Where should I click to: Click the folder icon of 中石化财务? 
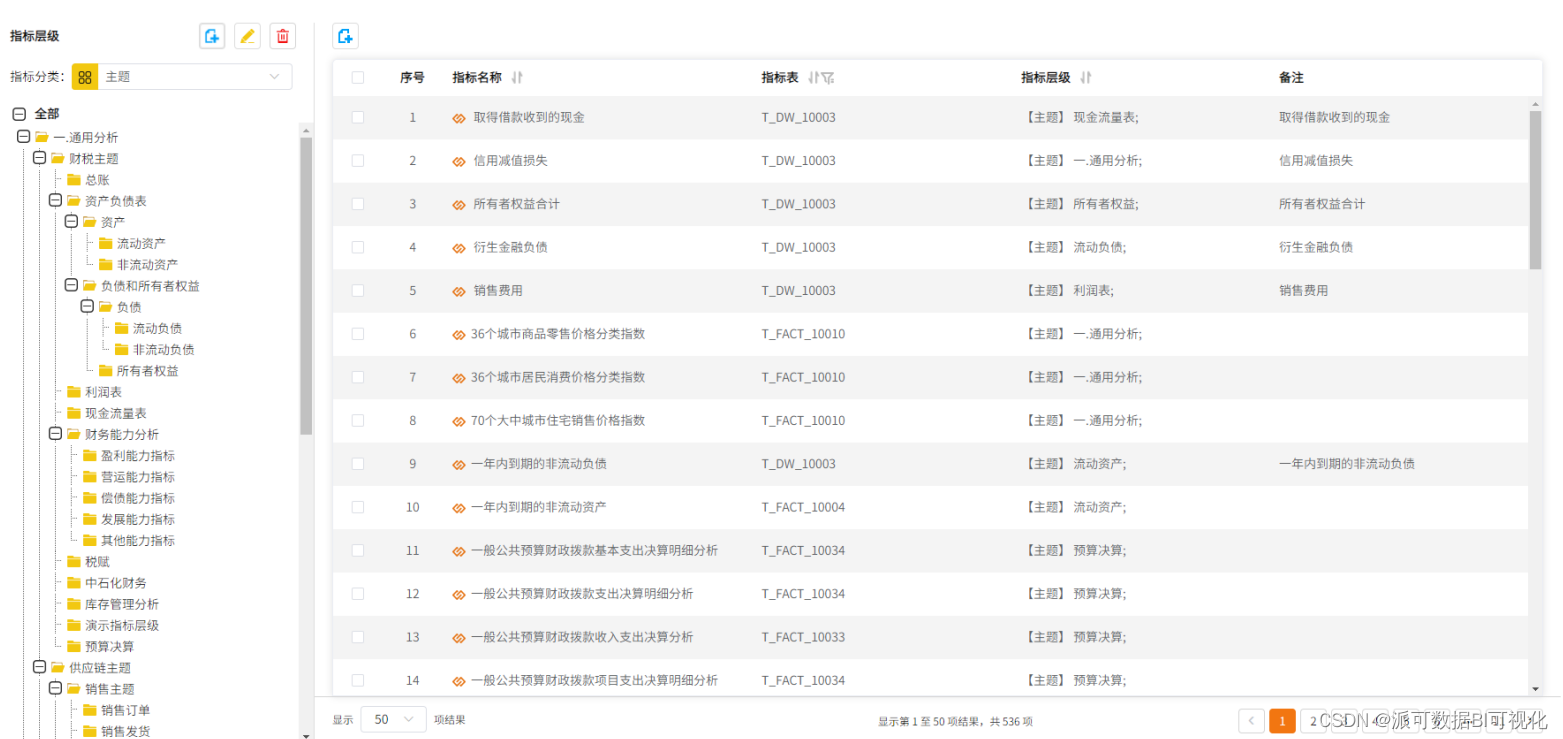tap(73, 583)
